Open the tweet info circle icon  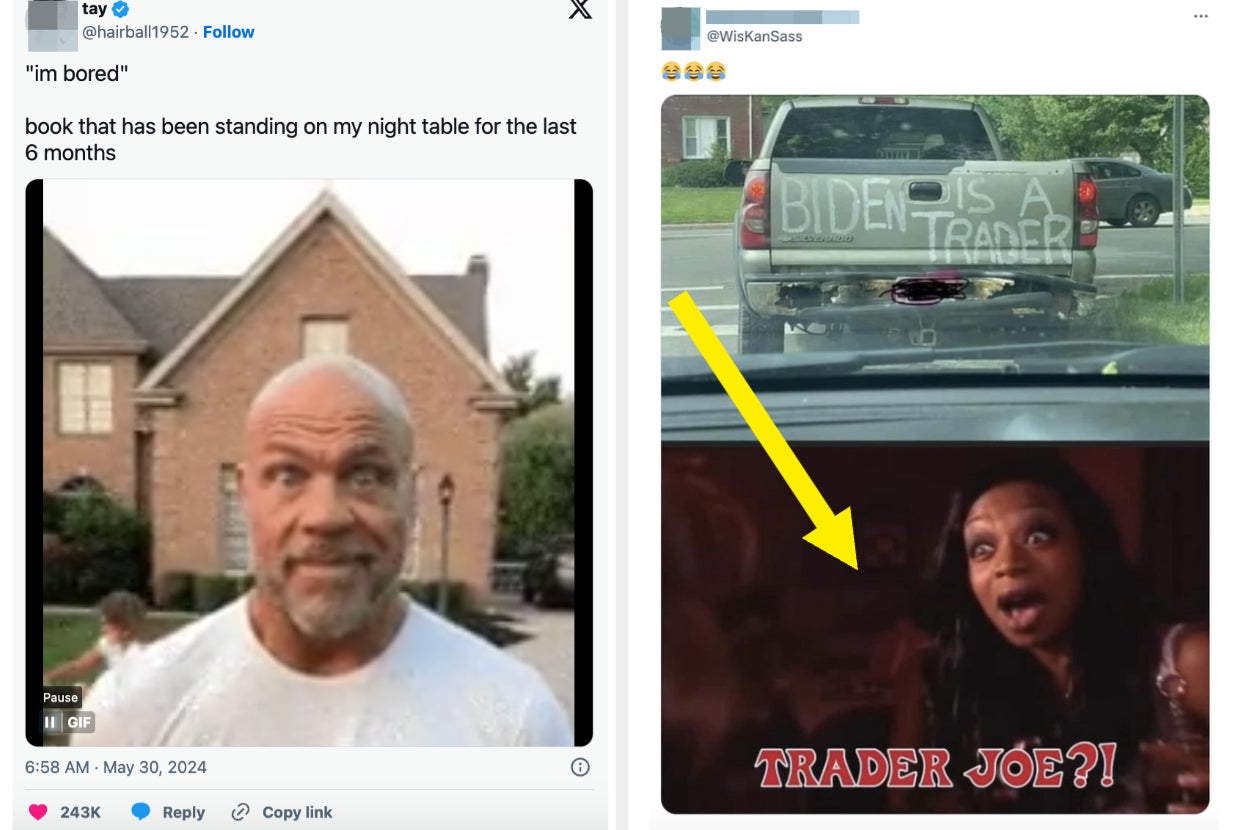[580, 767]
